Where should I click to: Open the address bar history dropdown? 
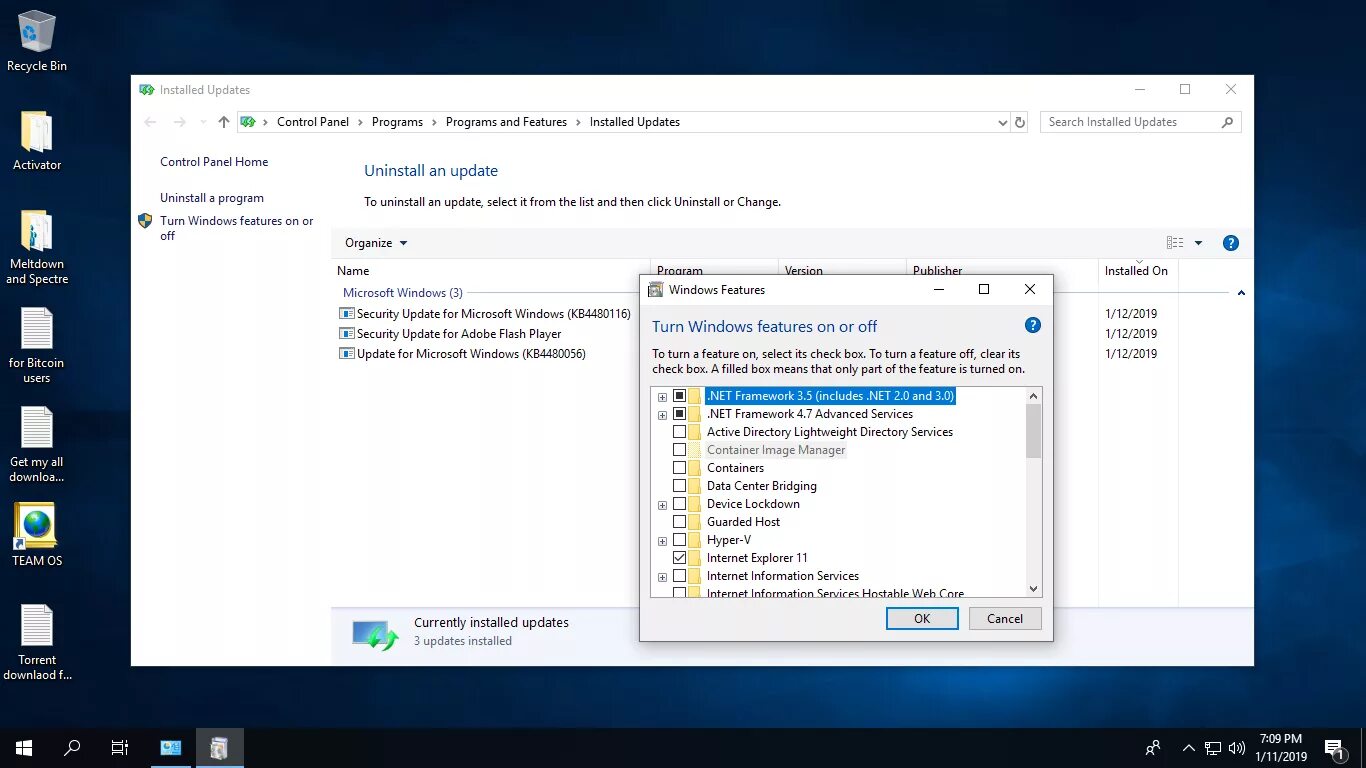click(1002, 122)
